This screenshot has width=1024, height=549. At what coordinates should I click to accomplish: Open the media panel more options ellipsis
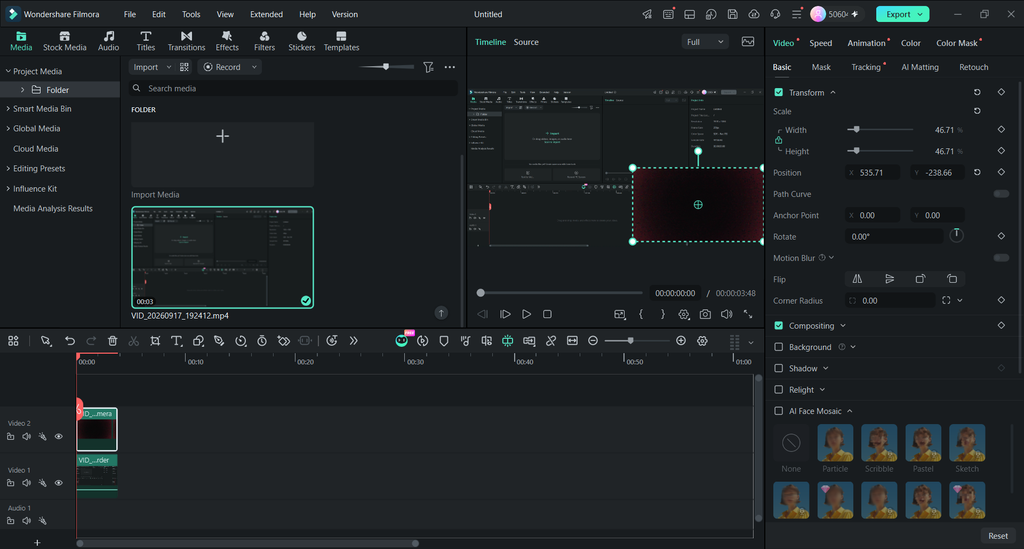tap(450, 67)
